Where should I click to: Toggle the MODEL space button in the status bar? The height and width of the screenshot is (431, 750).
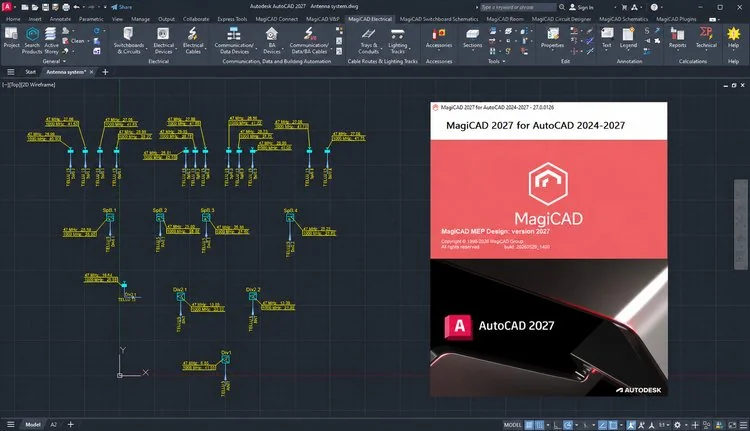pos(512,425)
